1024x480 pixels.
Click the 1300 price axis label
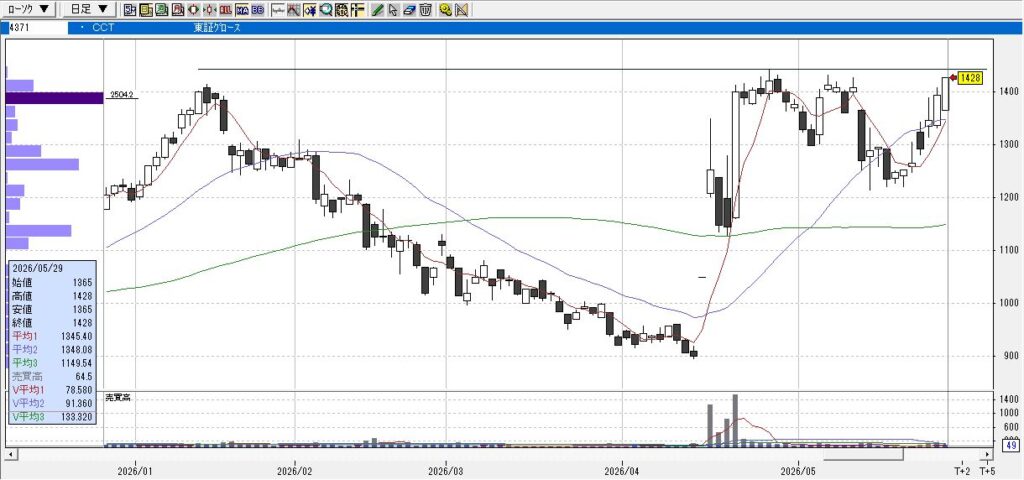point(1008,144)
